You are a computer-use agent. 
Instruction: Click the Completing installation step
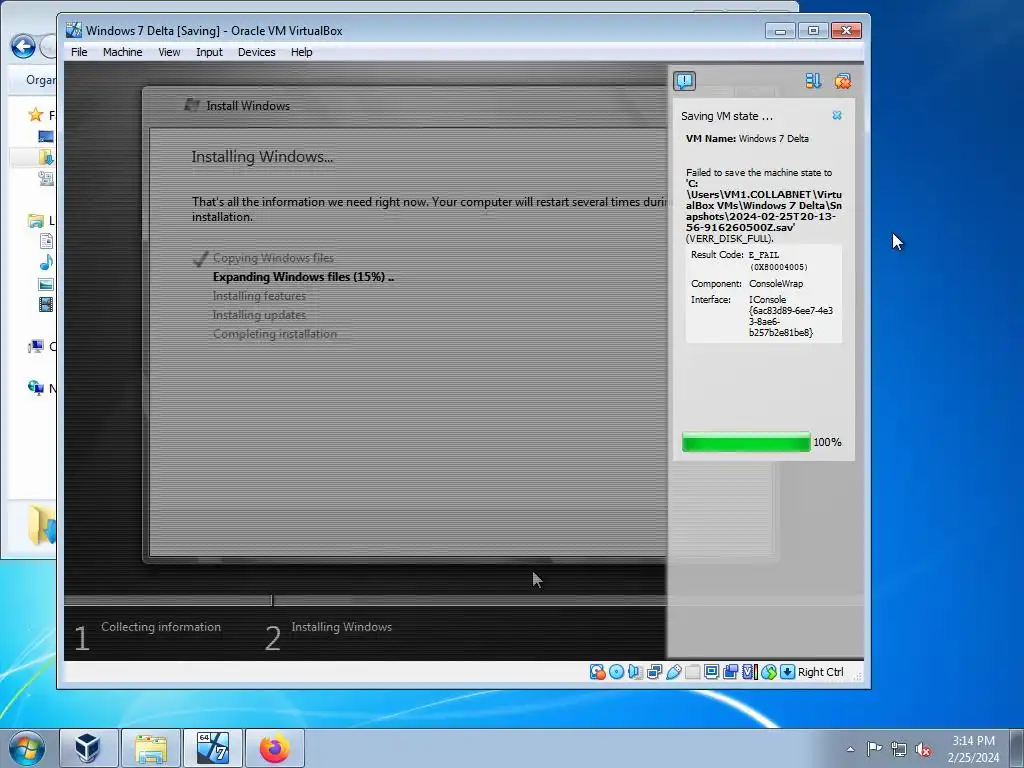click(x=275, y=334)
